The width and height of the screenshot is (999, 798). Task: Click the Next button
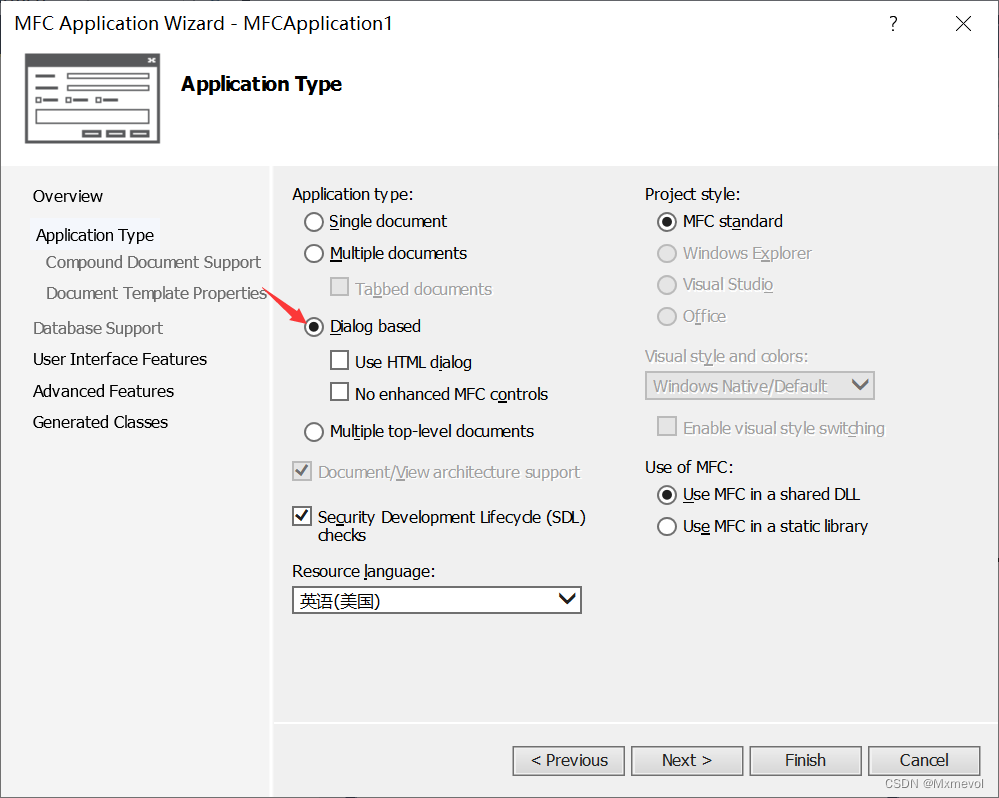click(x=687, y=760)
